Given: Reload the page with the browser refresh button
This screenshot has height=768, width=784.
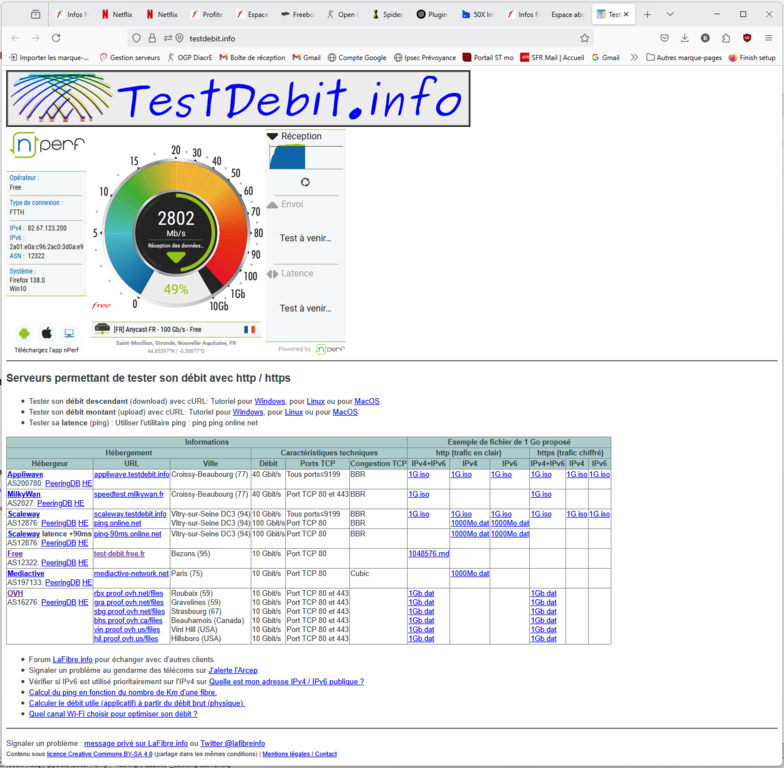Looking at the screenshot, I should pyautogui.click(x=56, y=38).
